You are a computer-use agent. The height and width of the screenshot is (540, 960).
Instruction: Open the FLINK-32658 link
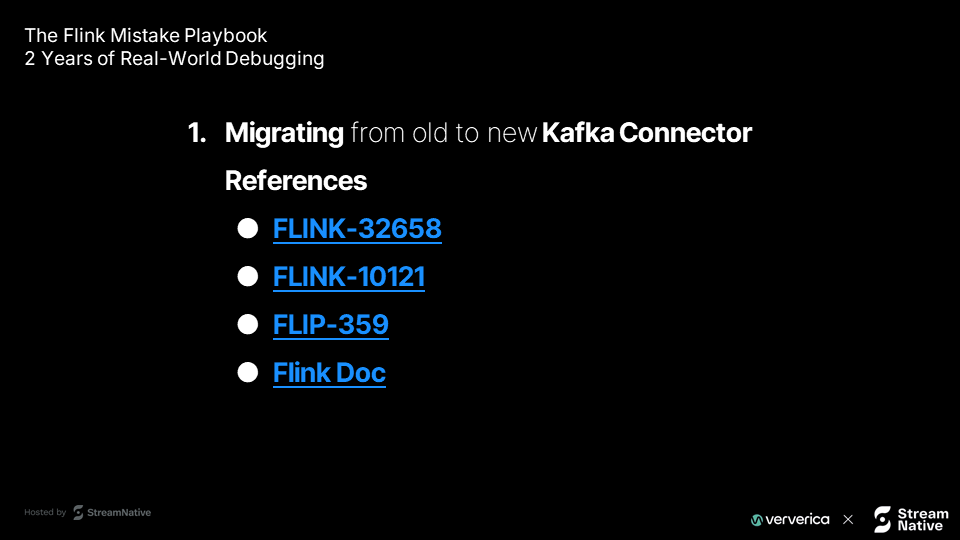tap(357, 229)
